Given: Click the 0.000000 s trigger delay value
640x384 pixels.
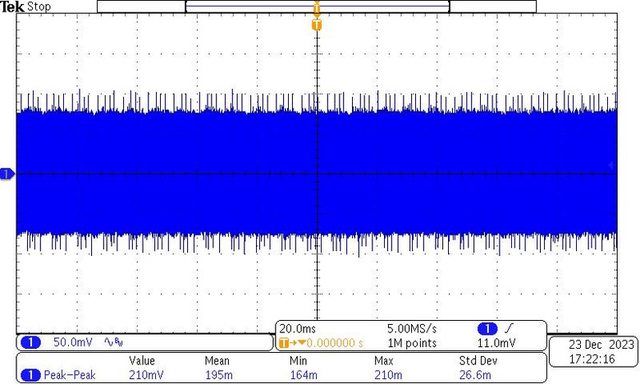Looking at the screenshot, I should [335, 343].
